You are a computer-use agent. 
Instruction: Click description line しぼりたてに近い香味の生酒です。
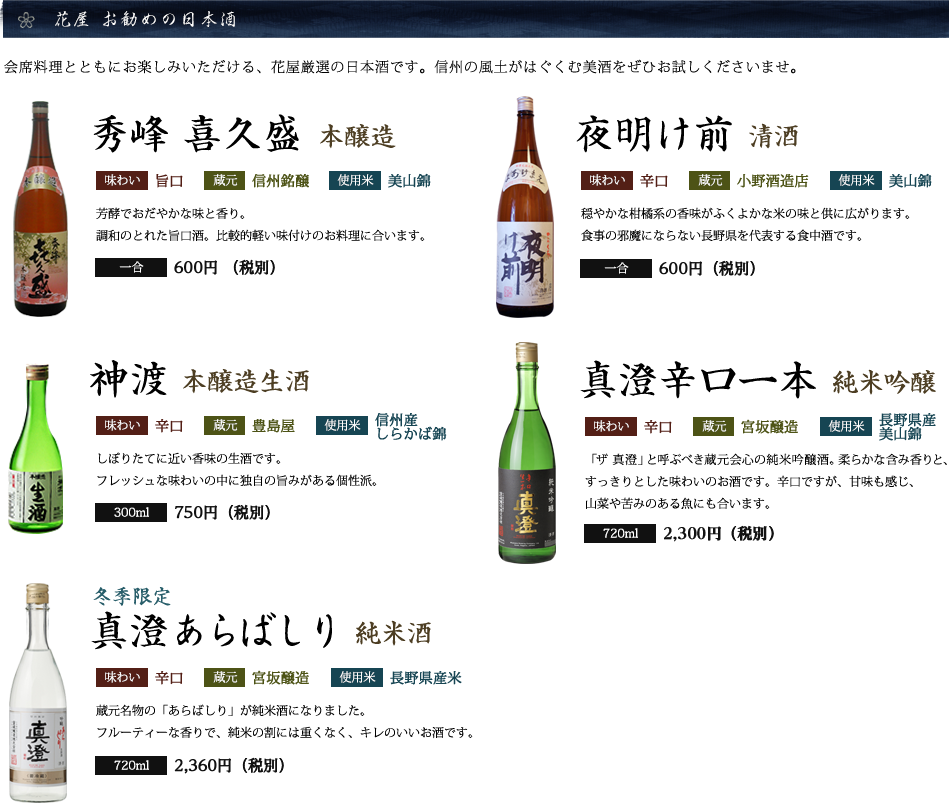tap(189, 458)
